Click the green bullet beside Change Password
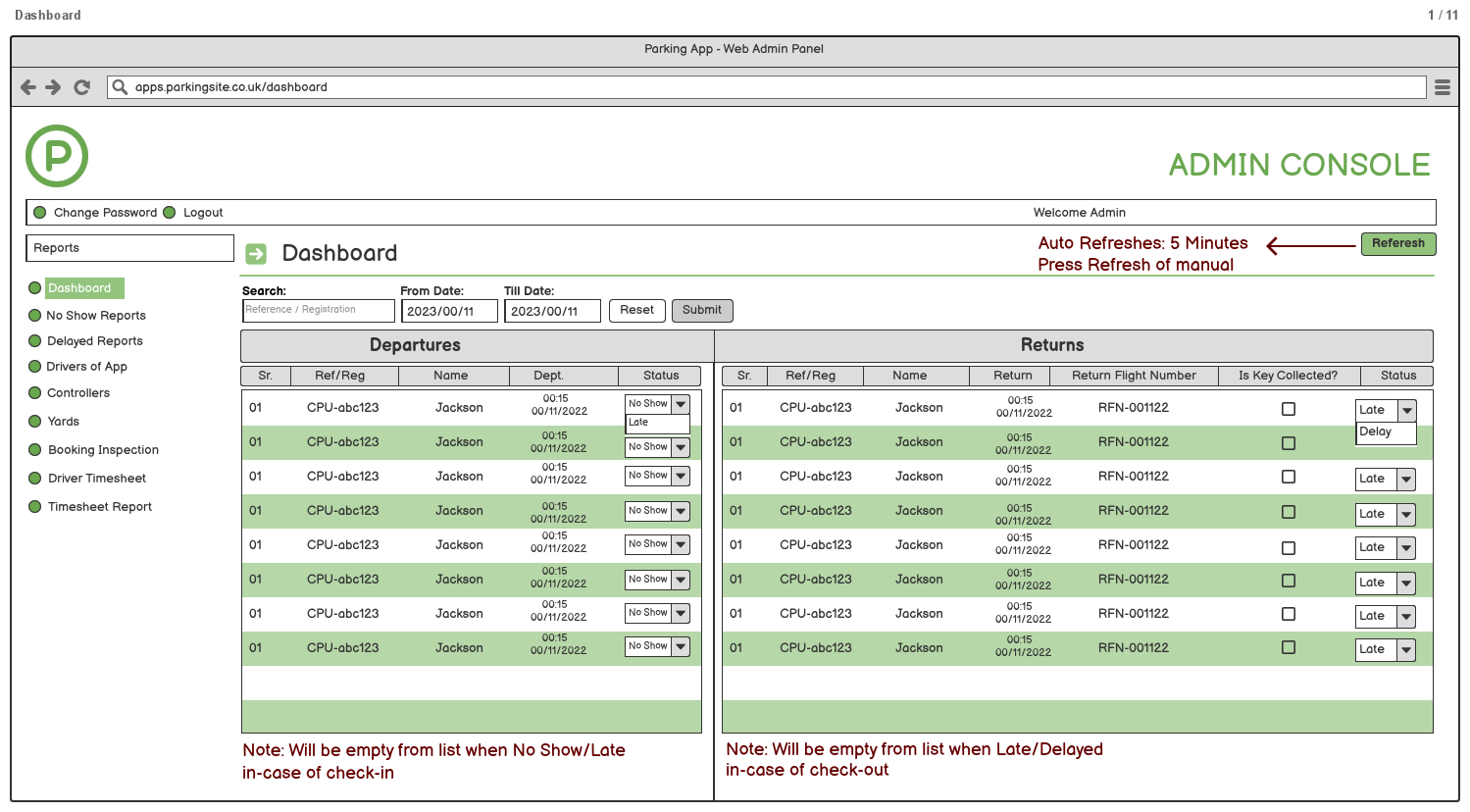This screenshot has height=812, width=1470. [38, 212]
